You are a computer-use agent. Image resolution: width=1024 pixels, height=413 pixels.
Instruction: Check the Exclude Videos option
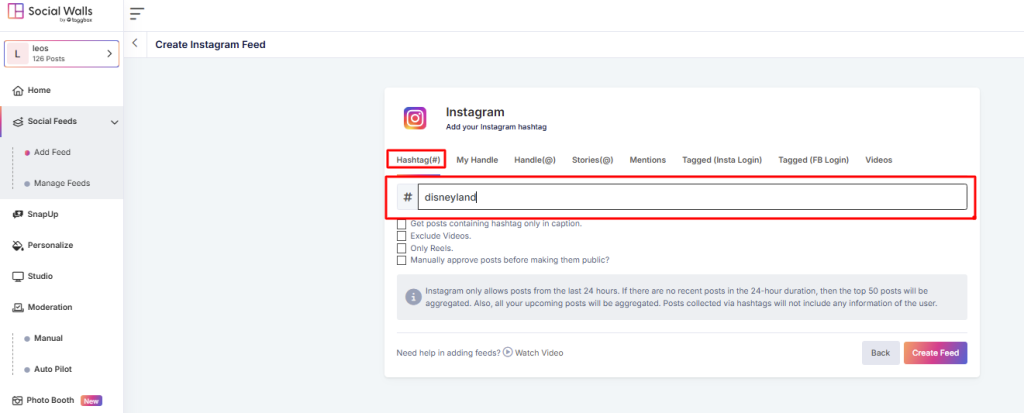[x=402, y=236]
